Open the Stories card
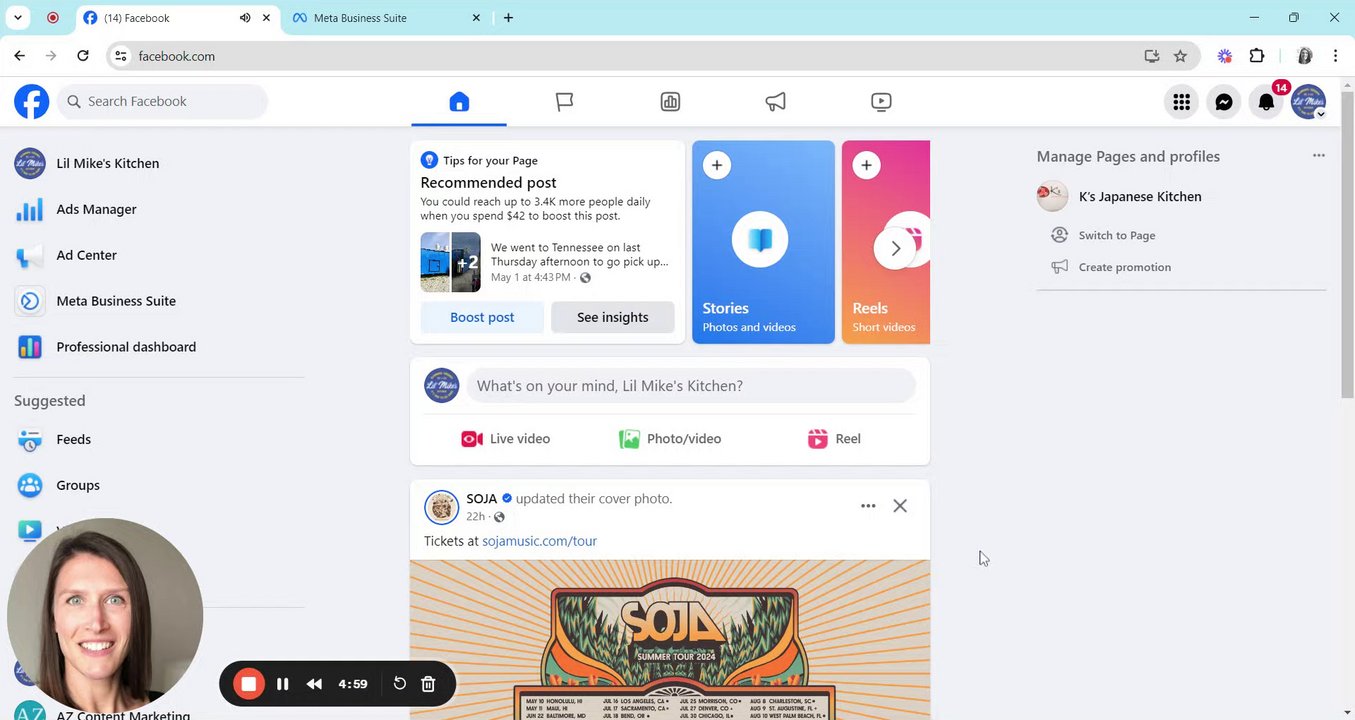Image resolution: width=1355 pixels, height=720 pixels. (x=763, y=242)
